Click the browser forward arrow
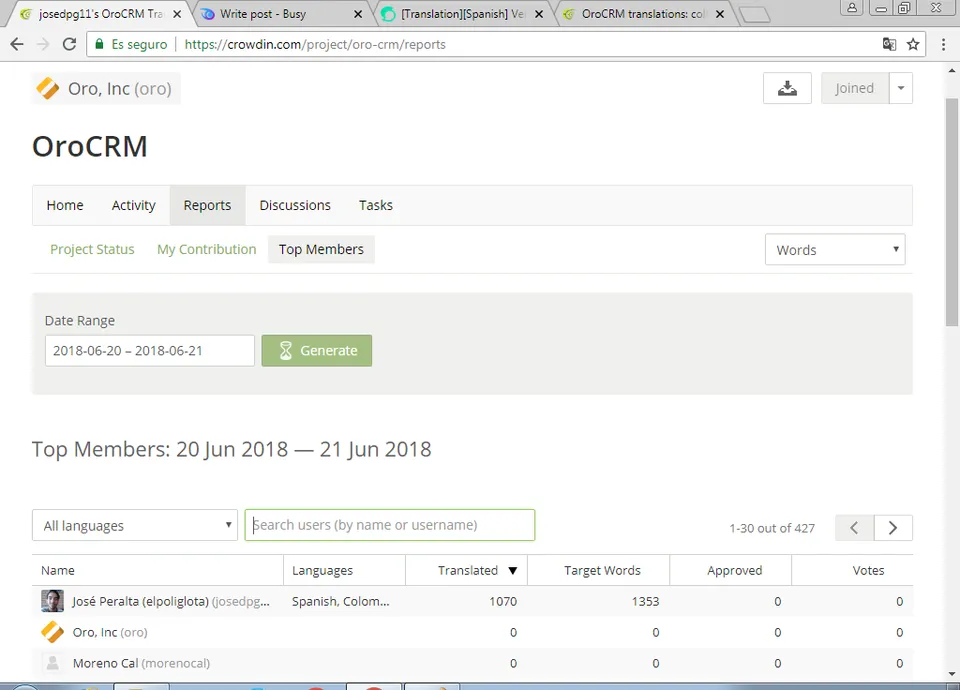The width and height of the screenshot is (960, 690). tap(43, 44)
